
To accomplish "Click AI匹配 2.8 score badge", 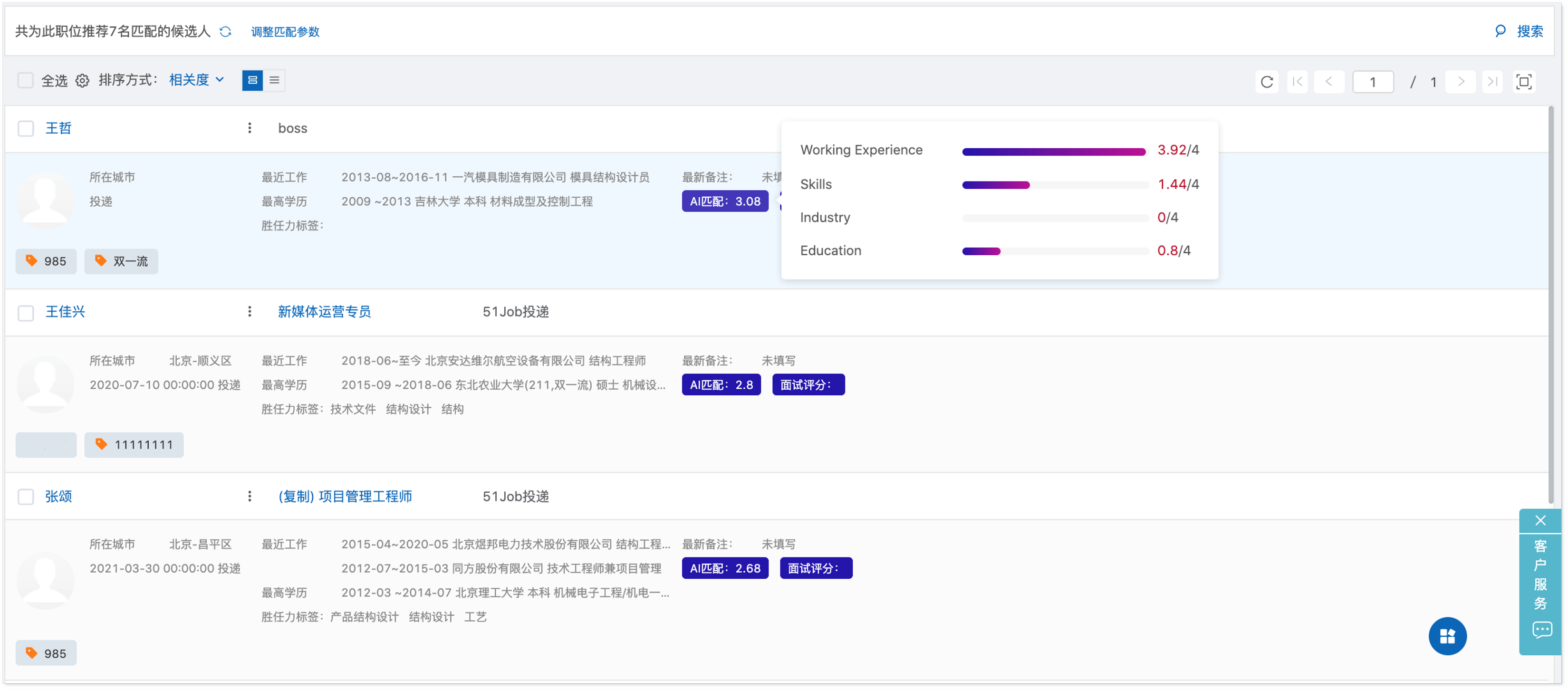I will tap(721, 384).
